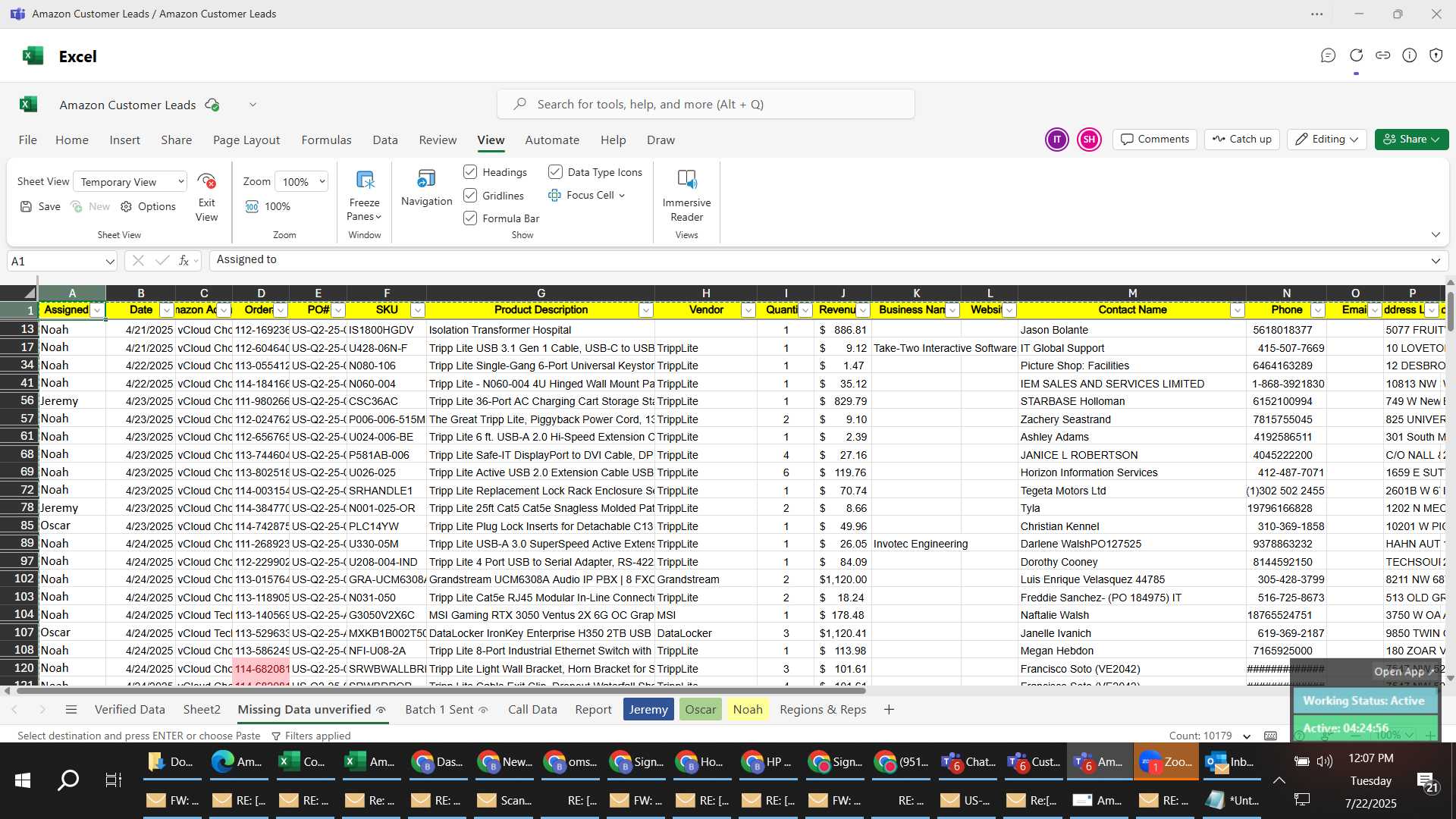Screen dimensions: 1456x819
Task: Open the Windows Start menu
Action: click(x=23, y=780)
